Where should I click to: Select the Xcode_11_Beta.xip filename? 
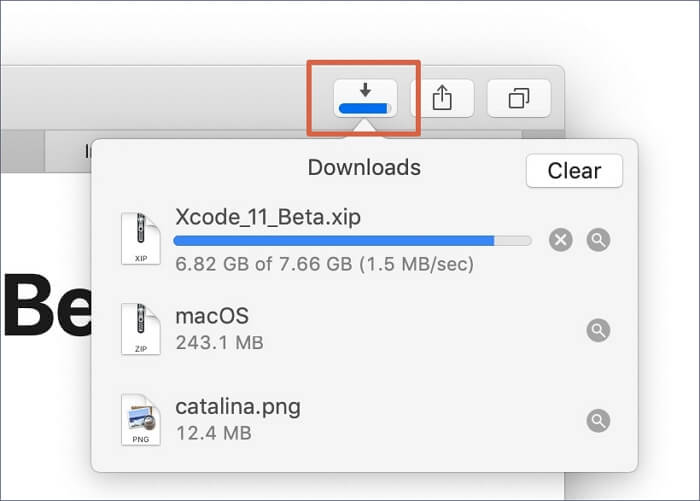click(267, 217)
